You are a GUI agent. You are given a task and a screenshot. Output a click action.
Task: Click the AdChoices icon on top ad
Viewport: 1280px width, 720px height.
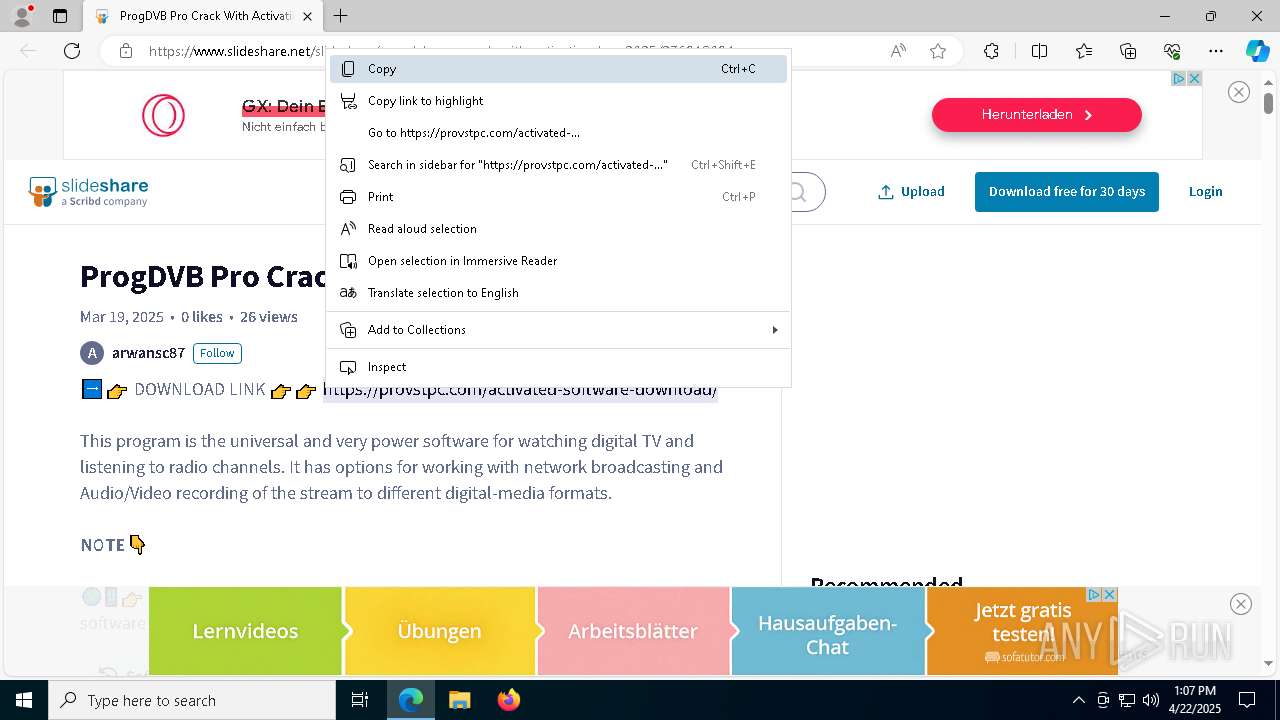click(1179, 79)
